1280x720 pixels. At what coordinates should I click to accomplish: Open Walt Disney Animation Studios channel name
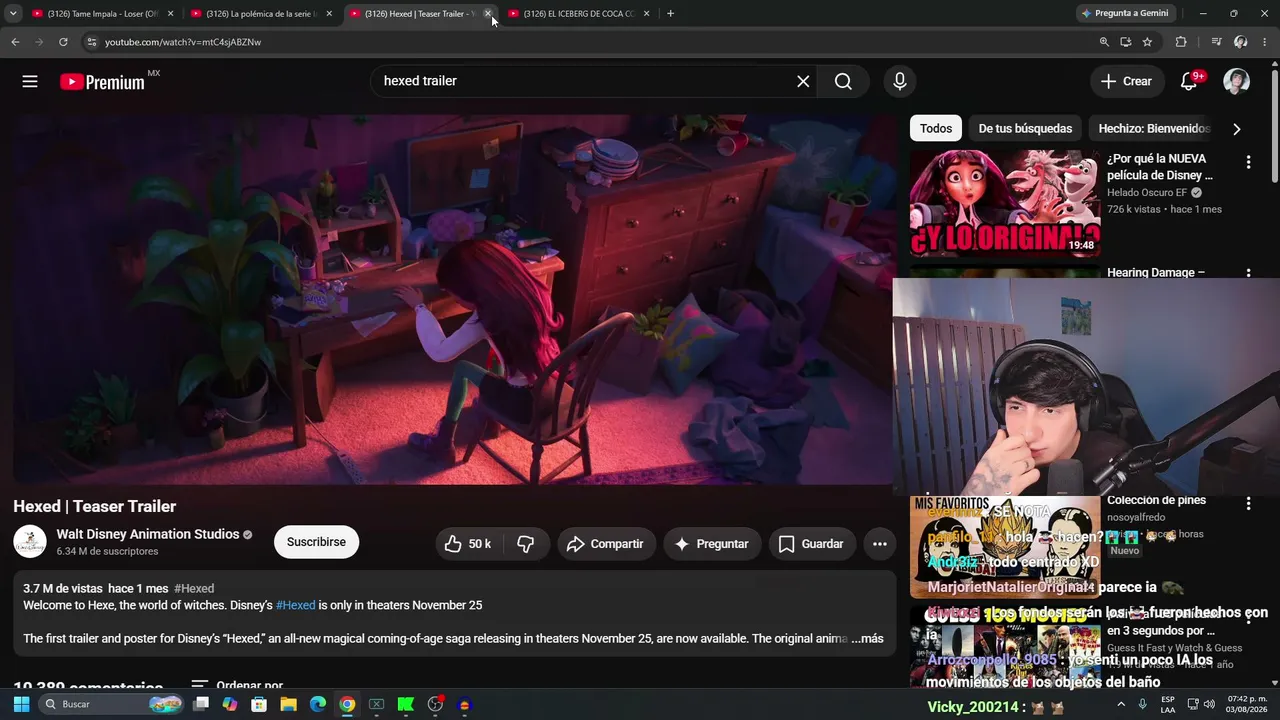click(x=148, y=534)
